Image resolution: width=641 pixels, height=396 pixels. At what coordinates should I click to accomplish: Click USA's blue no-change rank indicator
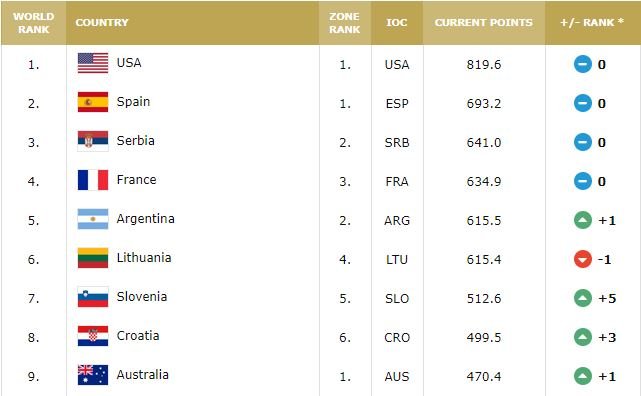click(583, 64)
